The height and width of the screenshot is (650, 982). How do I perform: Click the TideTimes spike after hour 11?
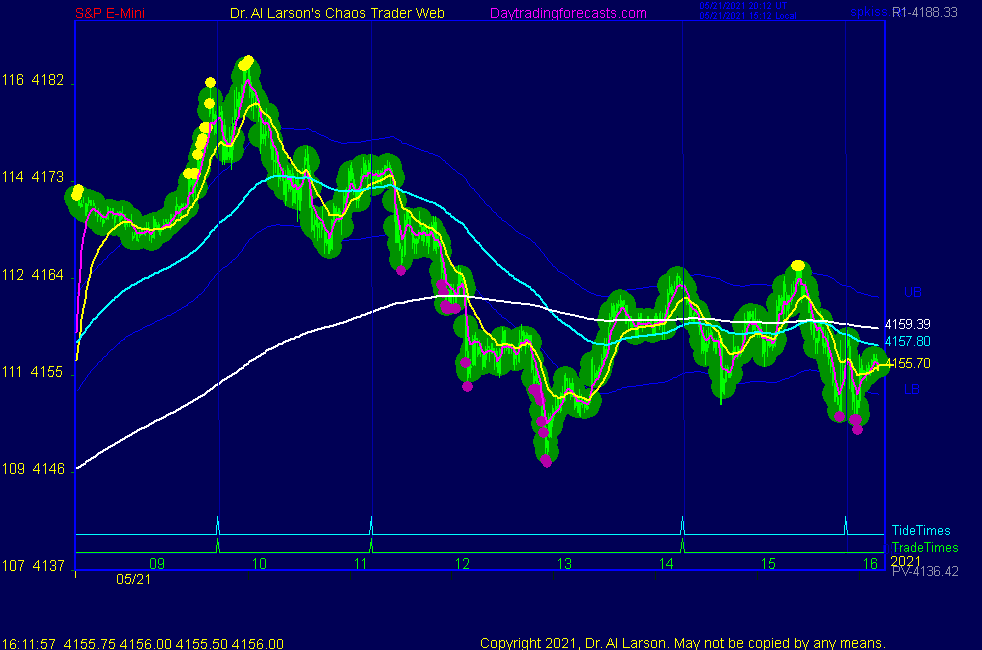coord(371,525)
